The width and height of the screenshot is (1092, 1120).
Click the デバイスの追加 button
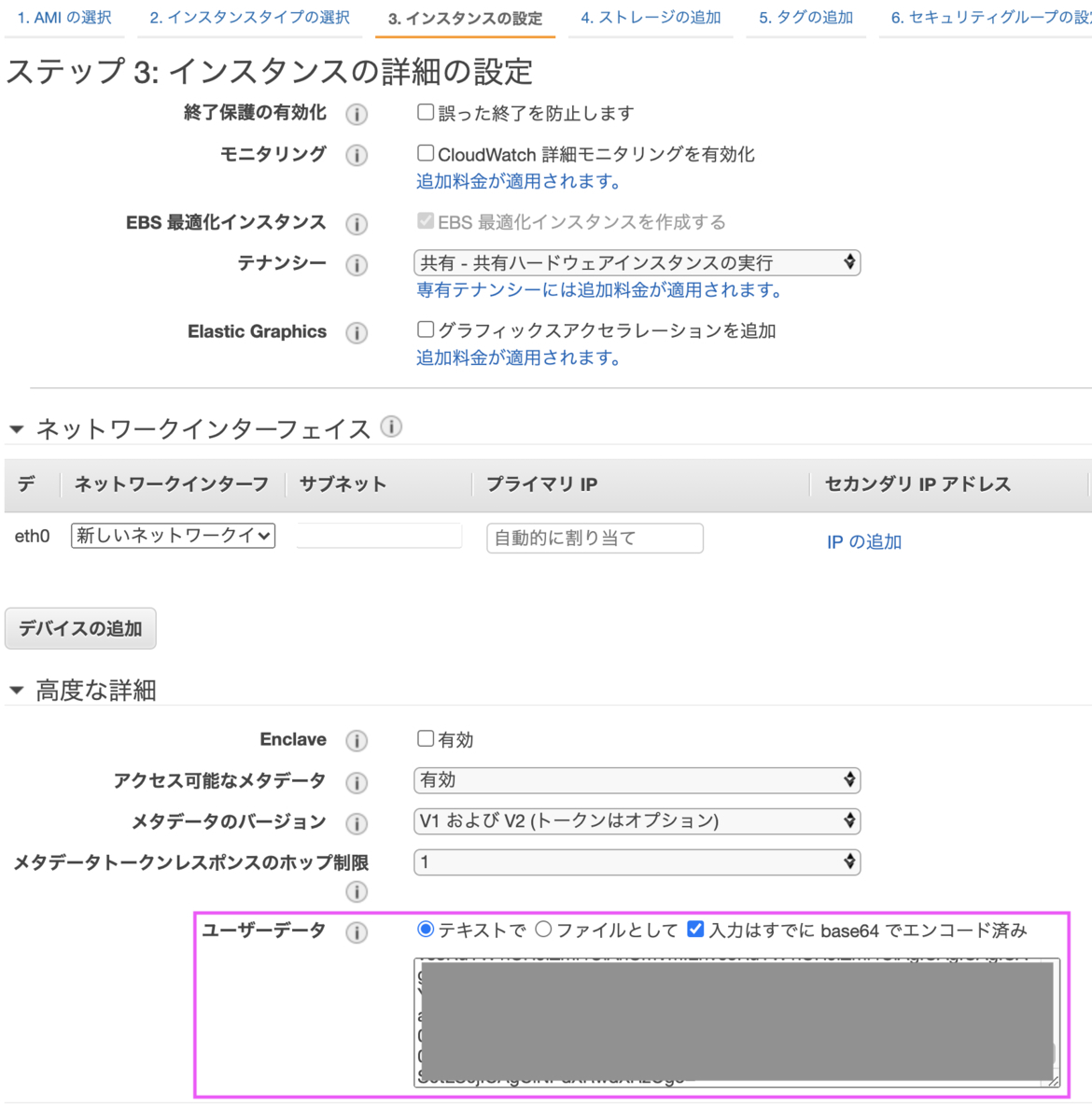click(79, 627)
